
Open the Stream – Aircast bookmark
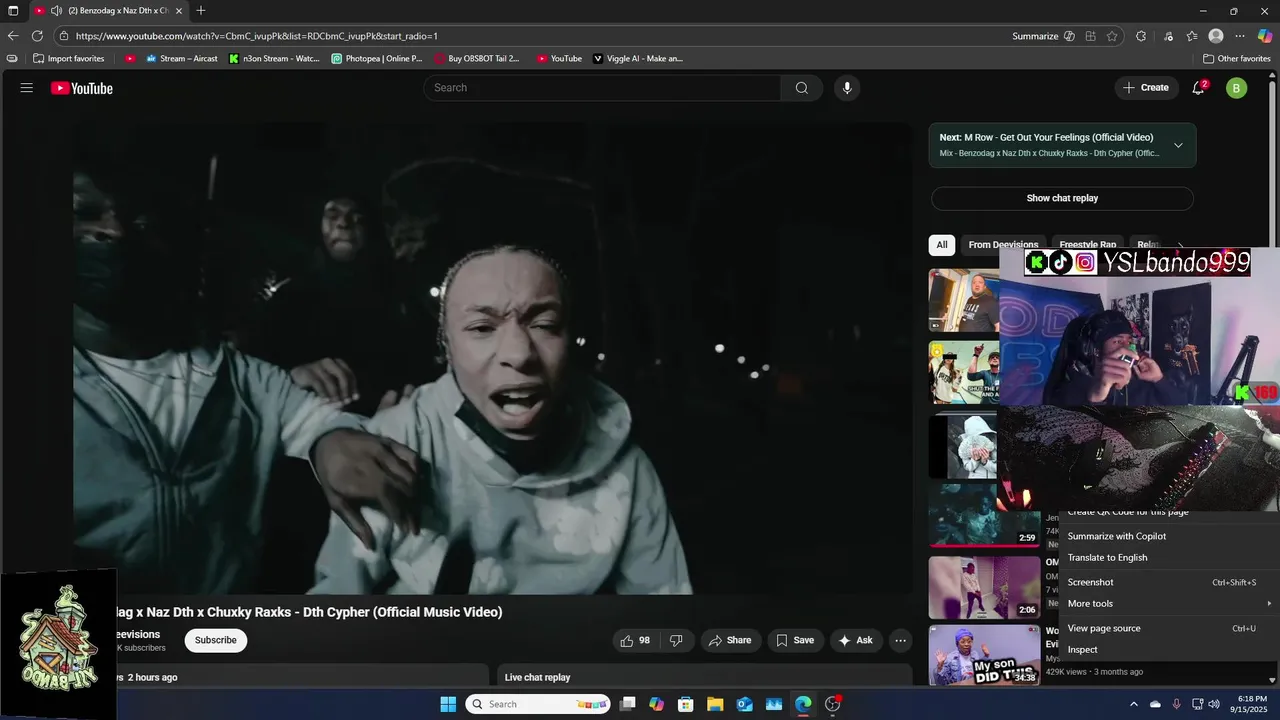(181, 59)
